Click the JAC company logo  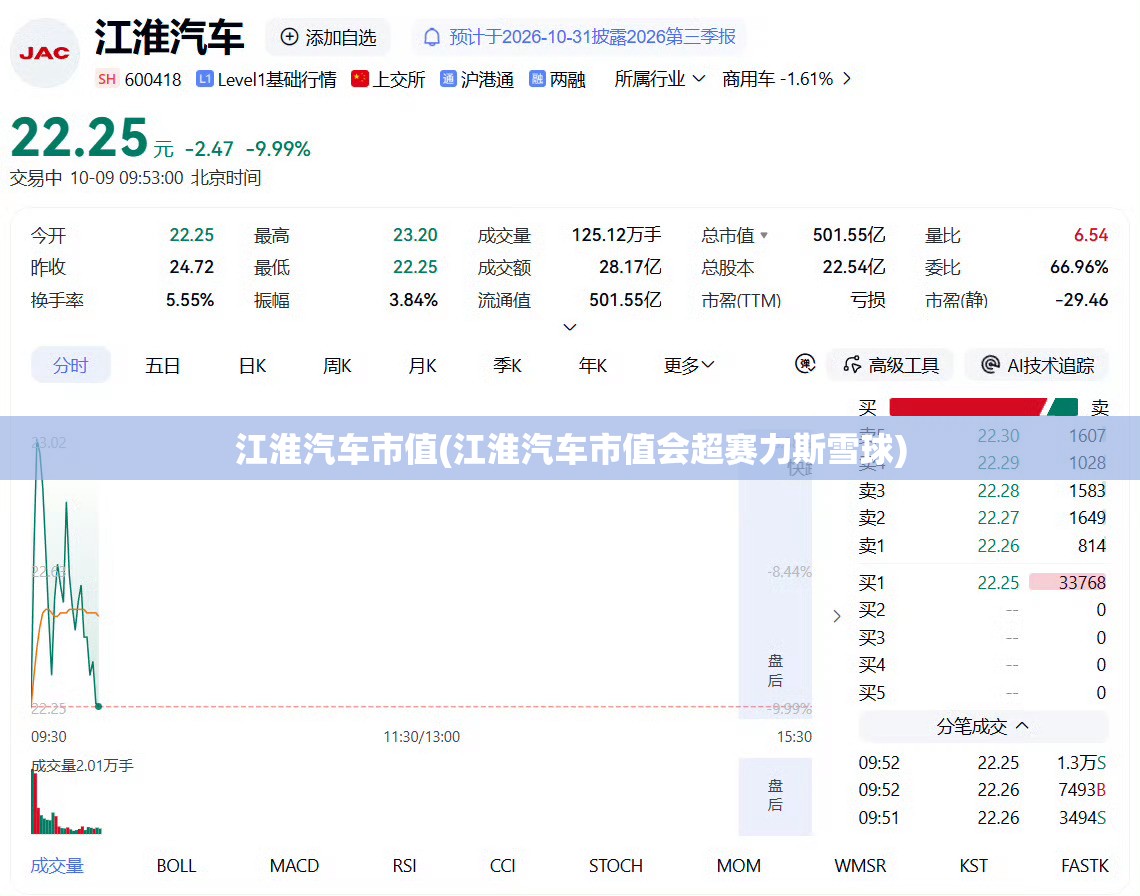44,53
